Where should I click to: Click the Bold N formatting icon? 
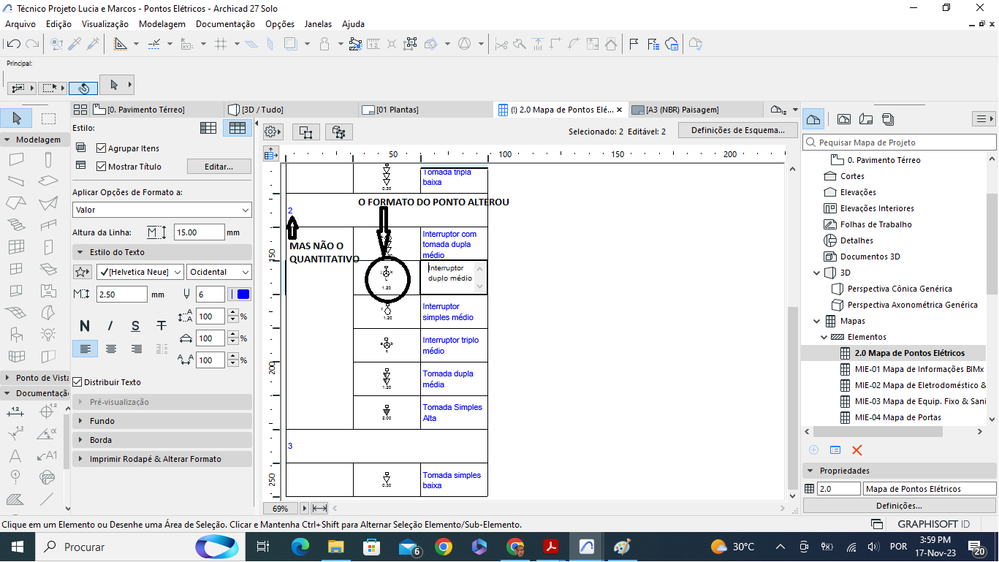tap(84, 326)
